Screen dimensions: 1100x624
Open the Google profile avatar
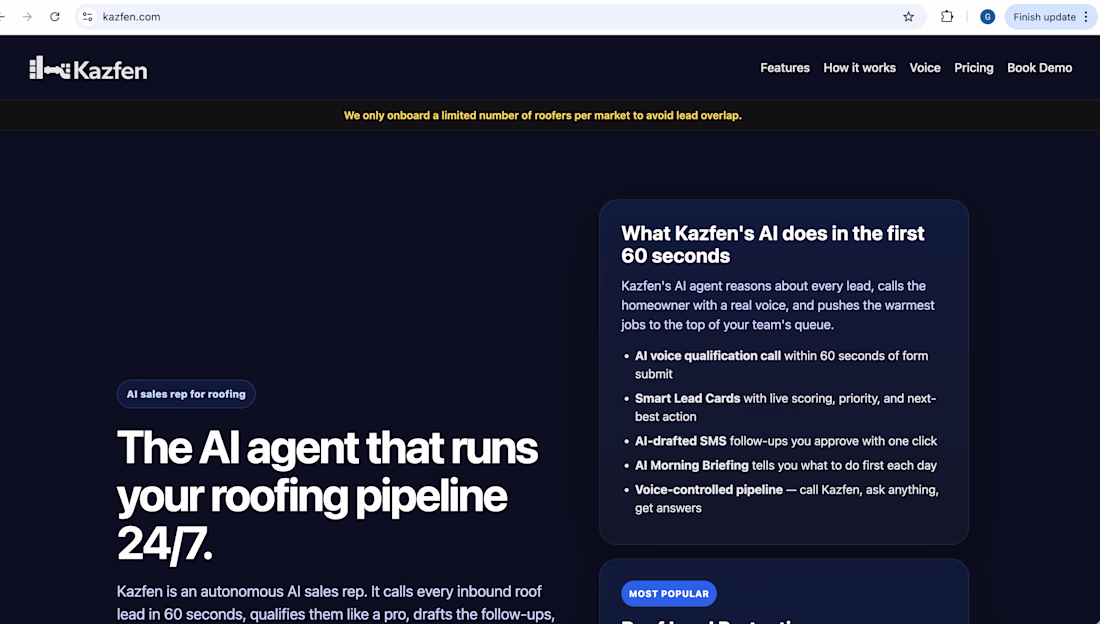pos(987,17)
